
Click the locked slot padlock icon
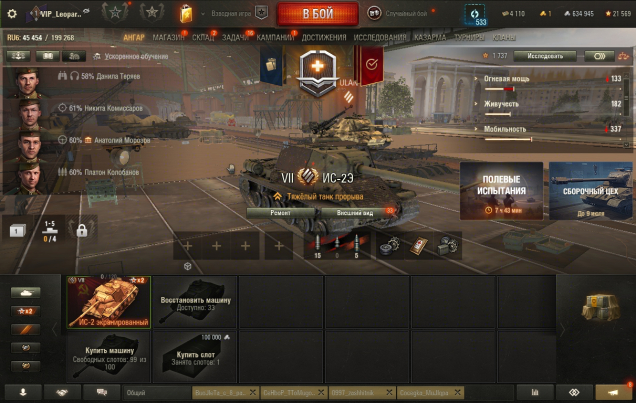click(x=82, y=230)
